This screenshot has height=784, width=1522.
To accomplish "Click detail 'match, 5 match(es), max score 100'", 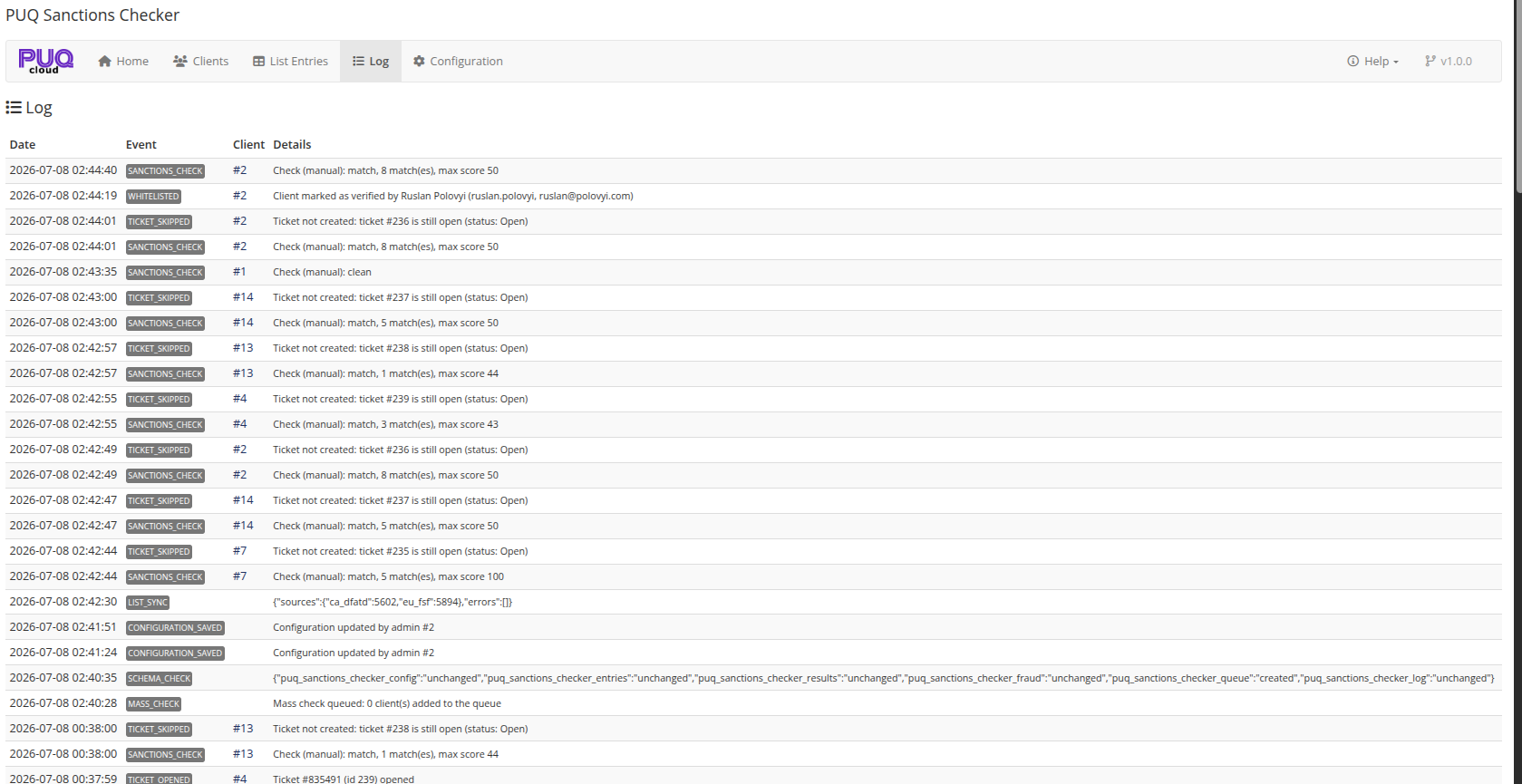I will [x=388, y=576].
